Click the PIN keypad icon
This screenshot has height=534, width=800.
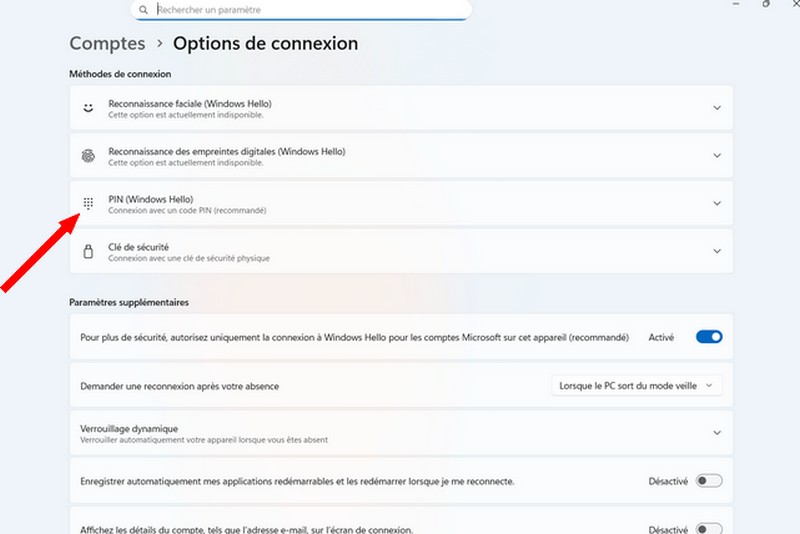pyautogui.click(x=88, y=203)
